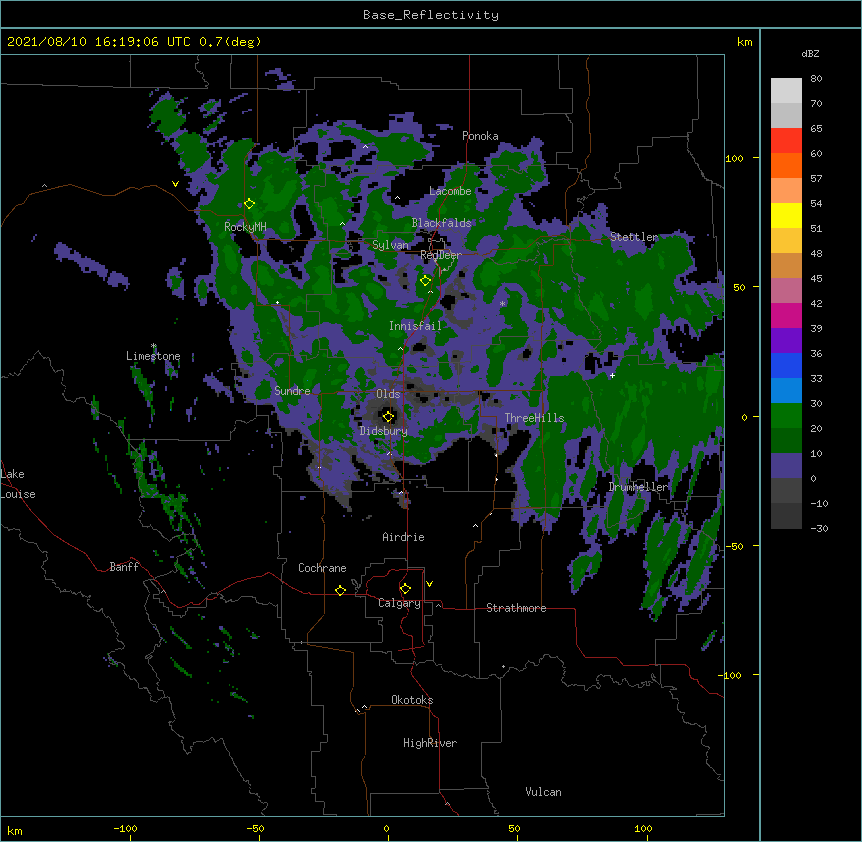The width and height of the screenshot is (862, 842).
Task: Click the Cochrane town label
Action: [322, 568]
